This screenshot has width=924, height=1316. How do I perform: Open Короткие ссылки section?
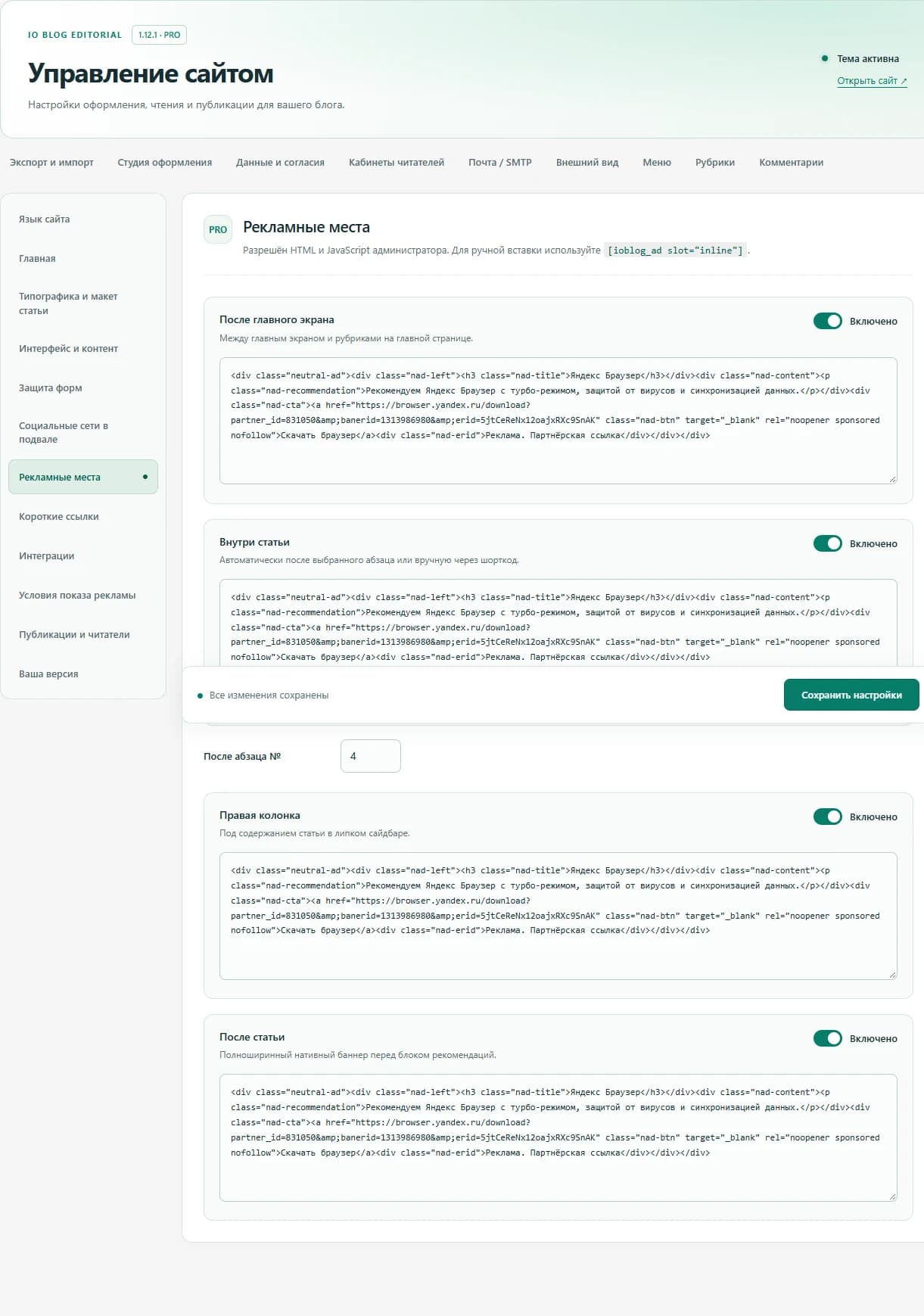point(83,517)
